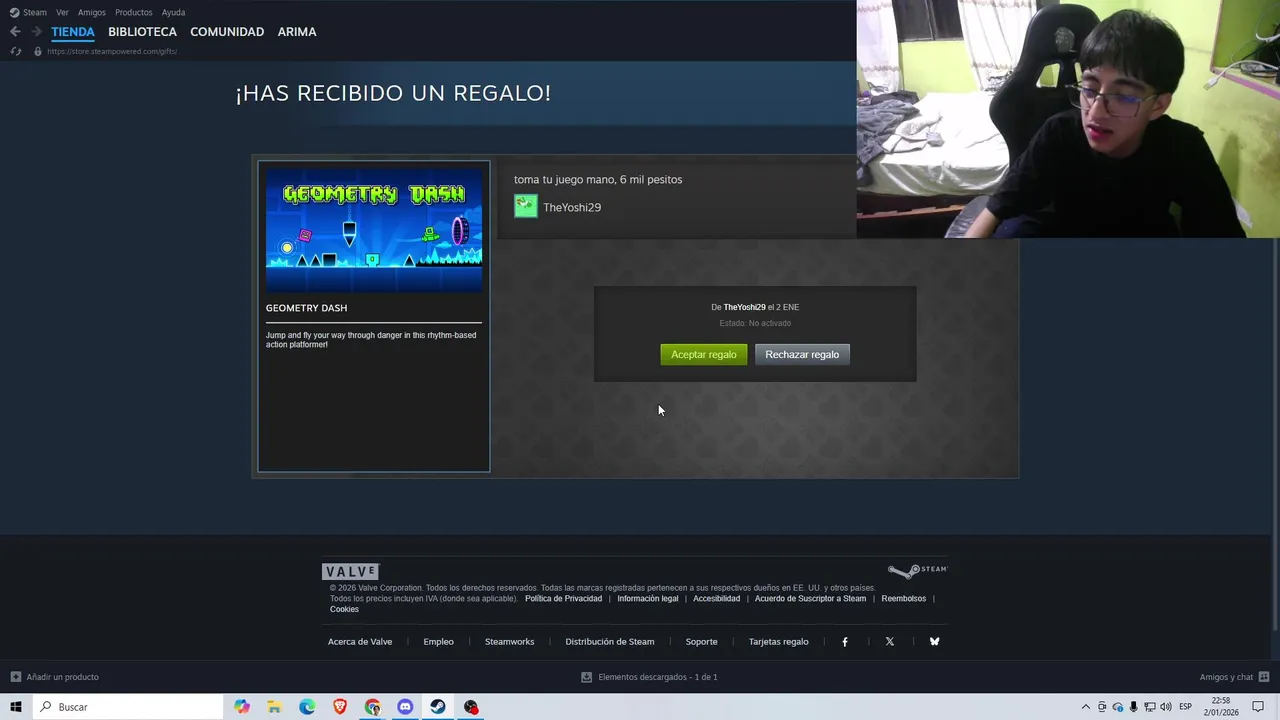Open File Explorer from the taskbar
The width and height of the screenshot is (1280, 720).
pyautogui.click(x=274, y=707)
